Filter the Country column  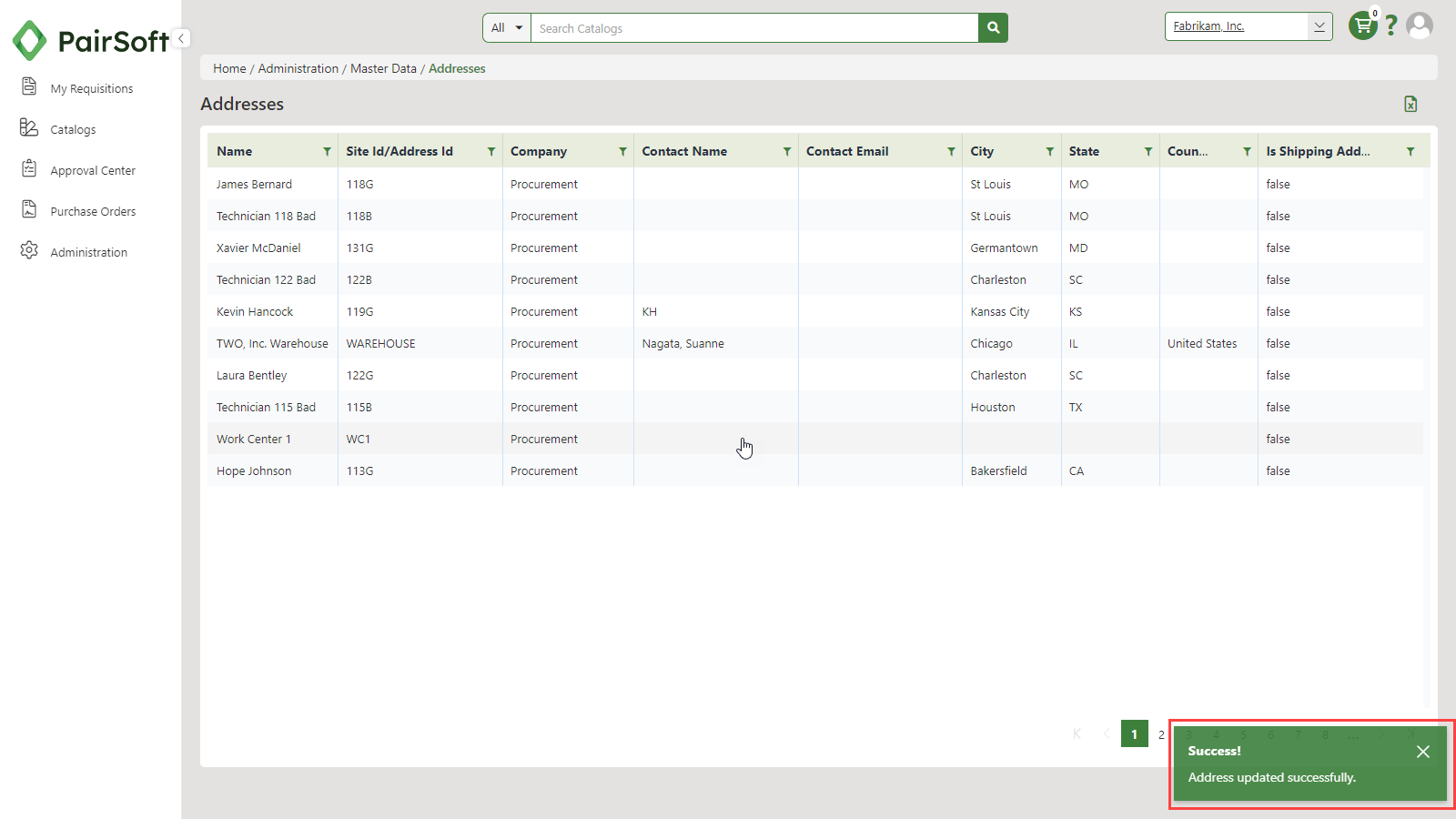coord(1247,152)
